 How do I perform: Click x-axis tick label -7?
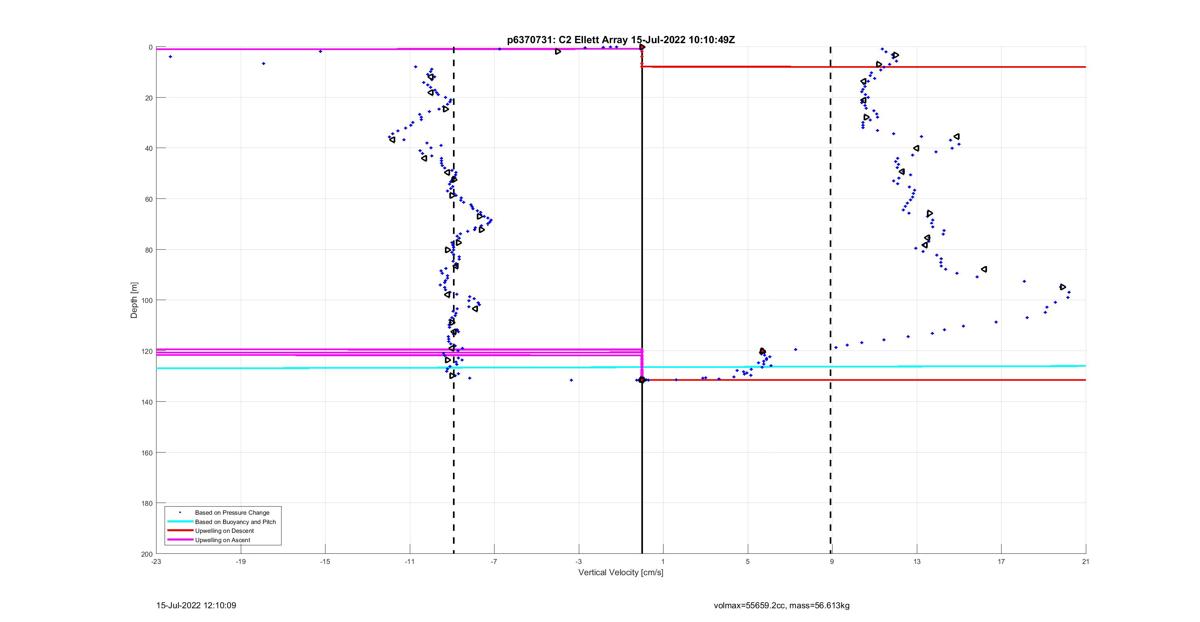pyautogui.click(x=494, y=562)
